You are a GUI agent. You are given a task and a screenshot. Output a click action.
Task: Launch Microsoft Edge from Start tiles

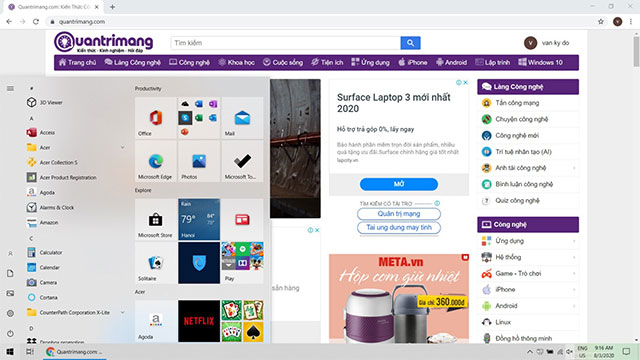(x=156, y=162)
